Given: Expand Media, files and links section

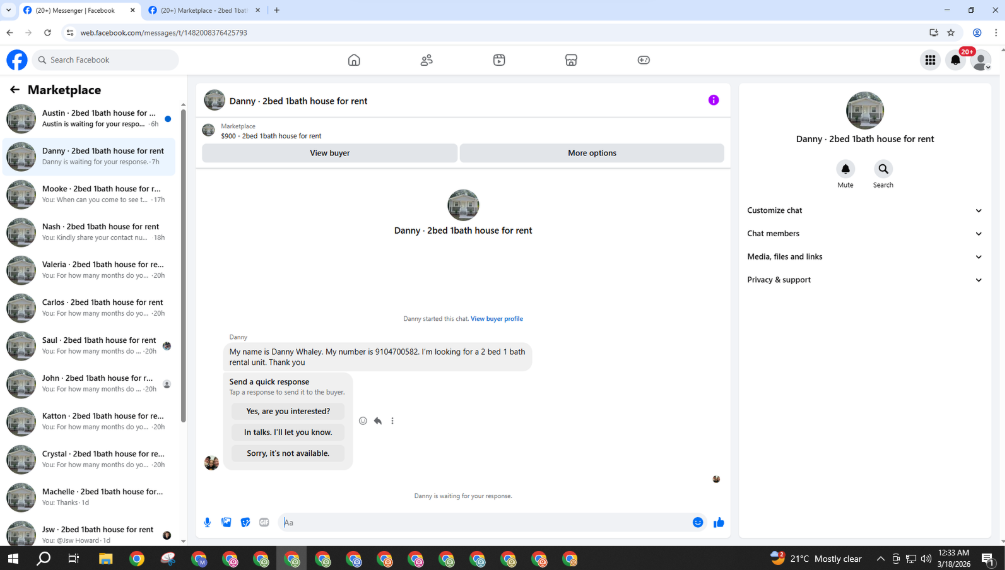Looking at the screenshot, I should tap(864, 256).
